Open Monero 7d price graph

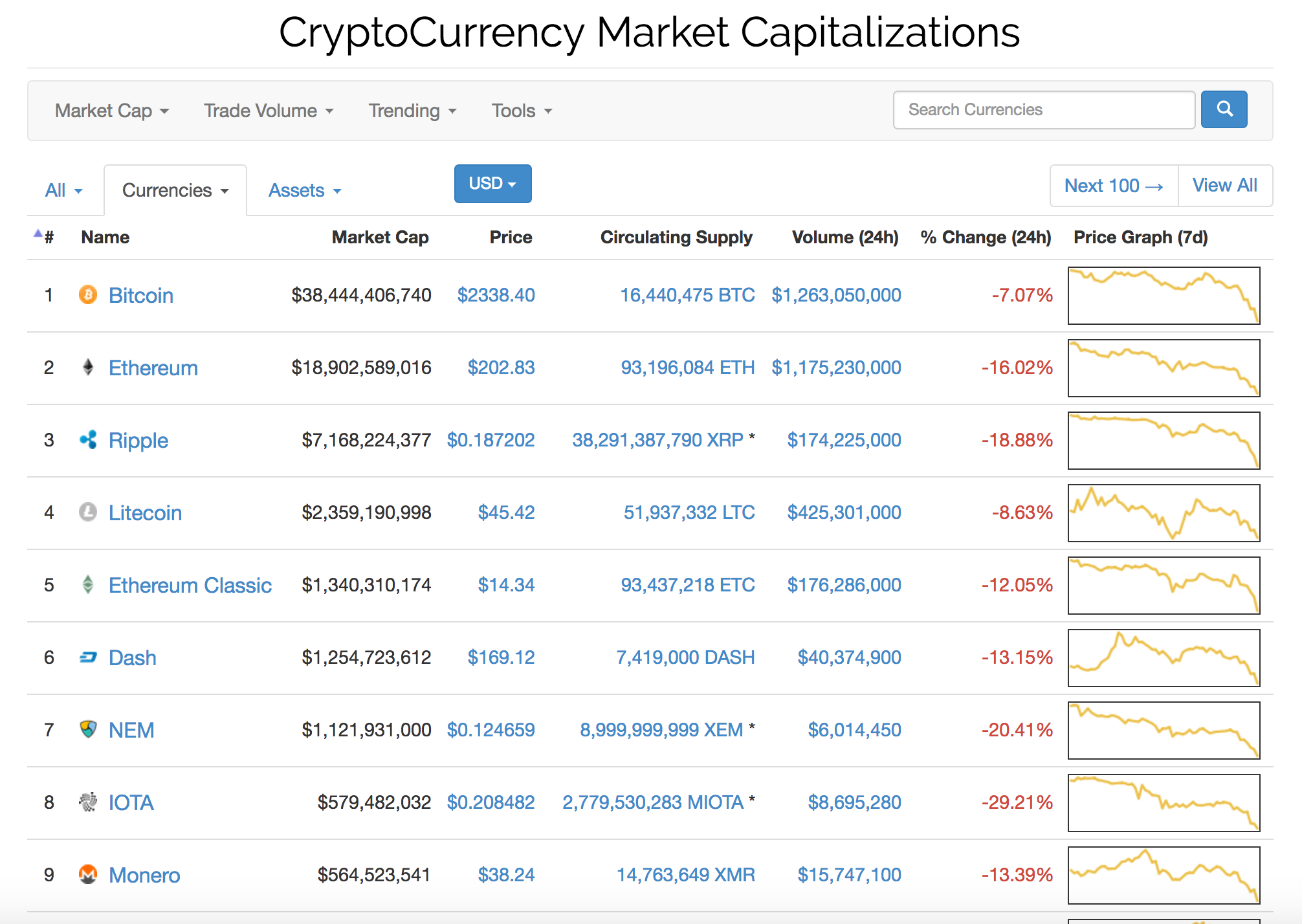(x=1164, y=875)
